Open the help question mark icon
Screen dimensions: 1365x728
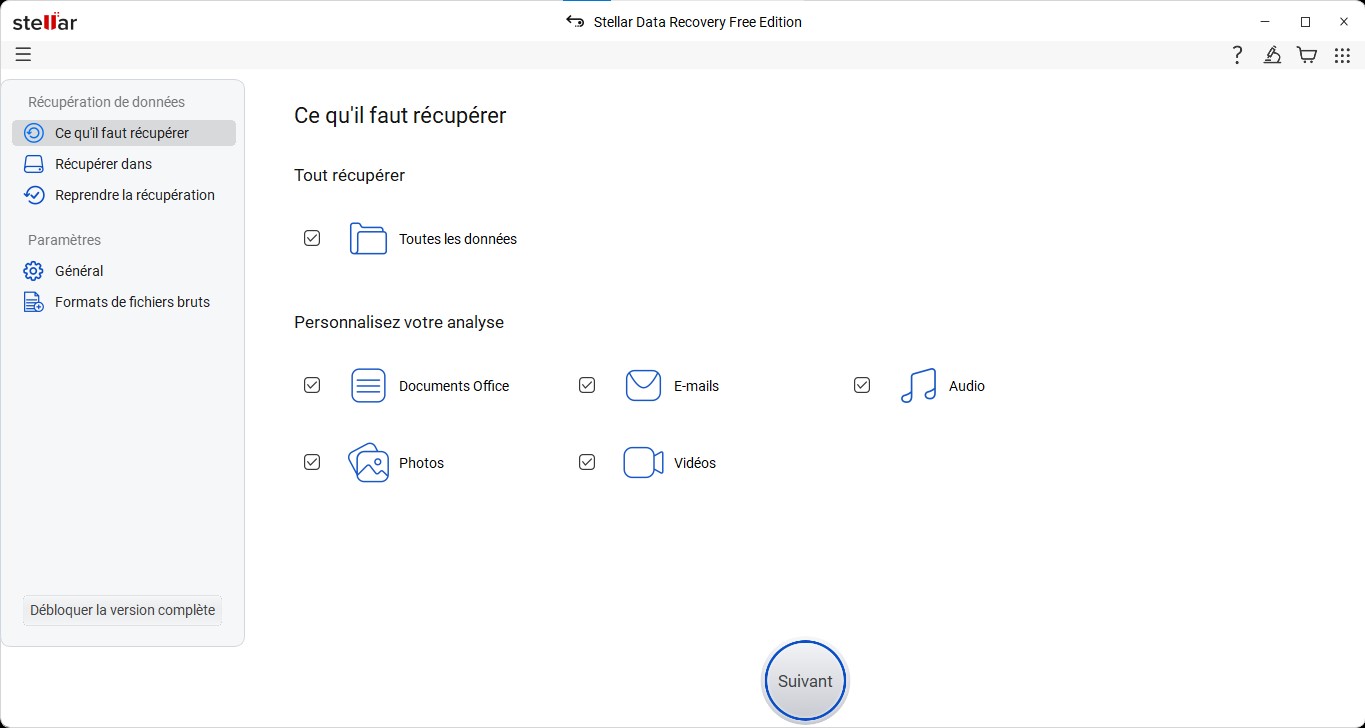[1237, 55]
